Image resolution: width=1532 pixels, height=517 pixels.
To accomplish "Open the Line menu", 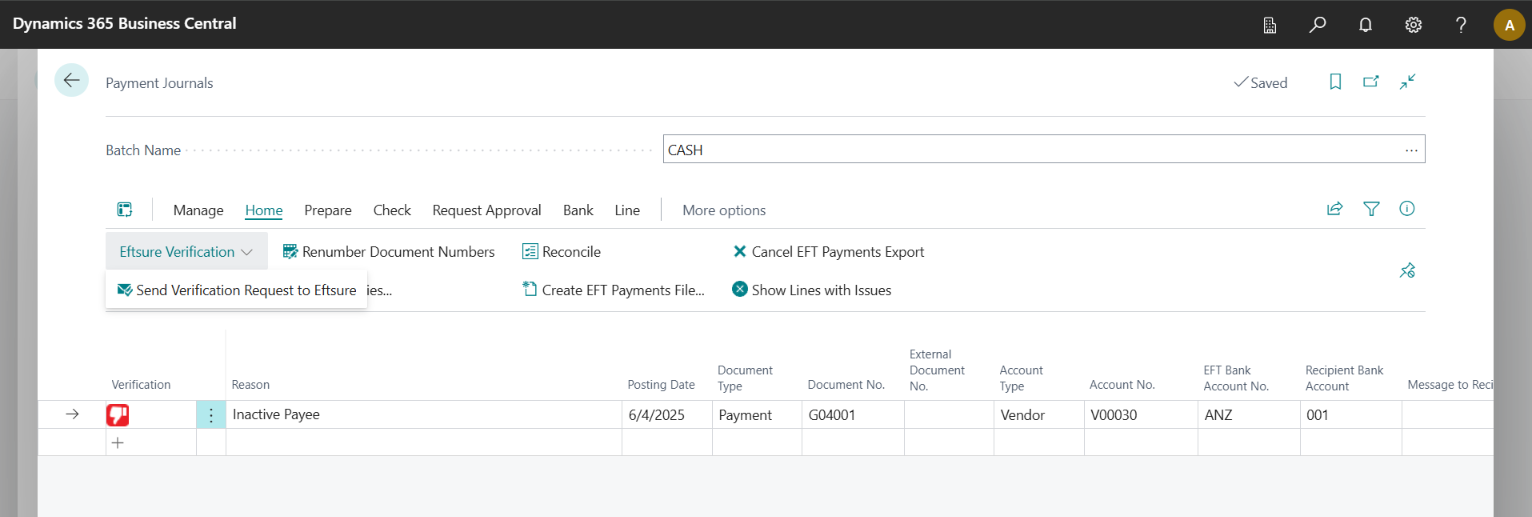I will (627, 210).
